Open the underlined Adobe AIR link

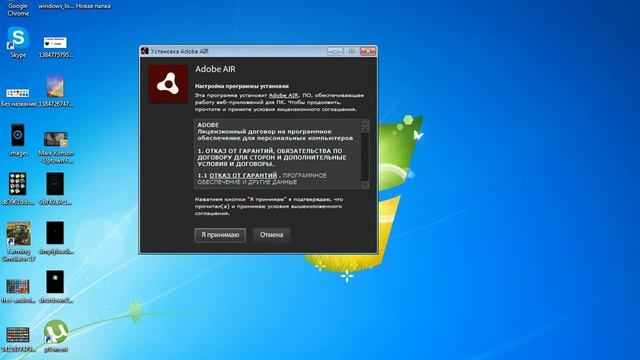[283, 95]
